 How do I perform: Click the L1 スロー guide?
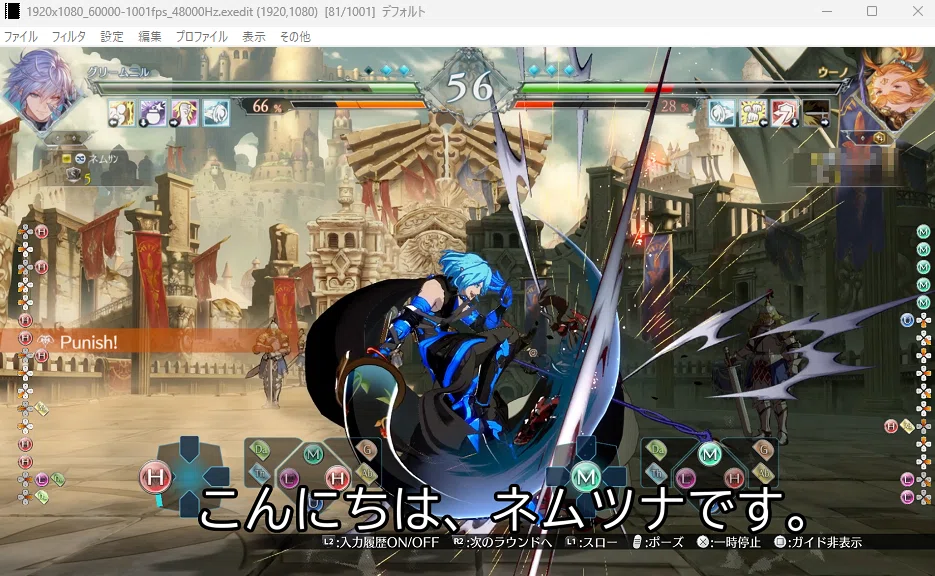[592, 542]
